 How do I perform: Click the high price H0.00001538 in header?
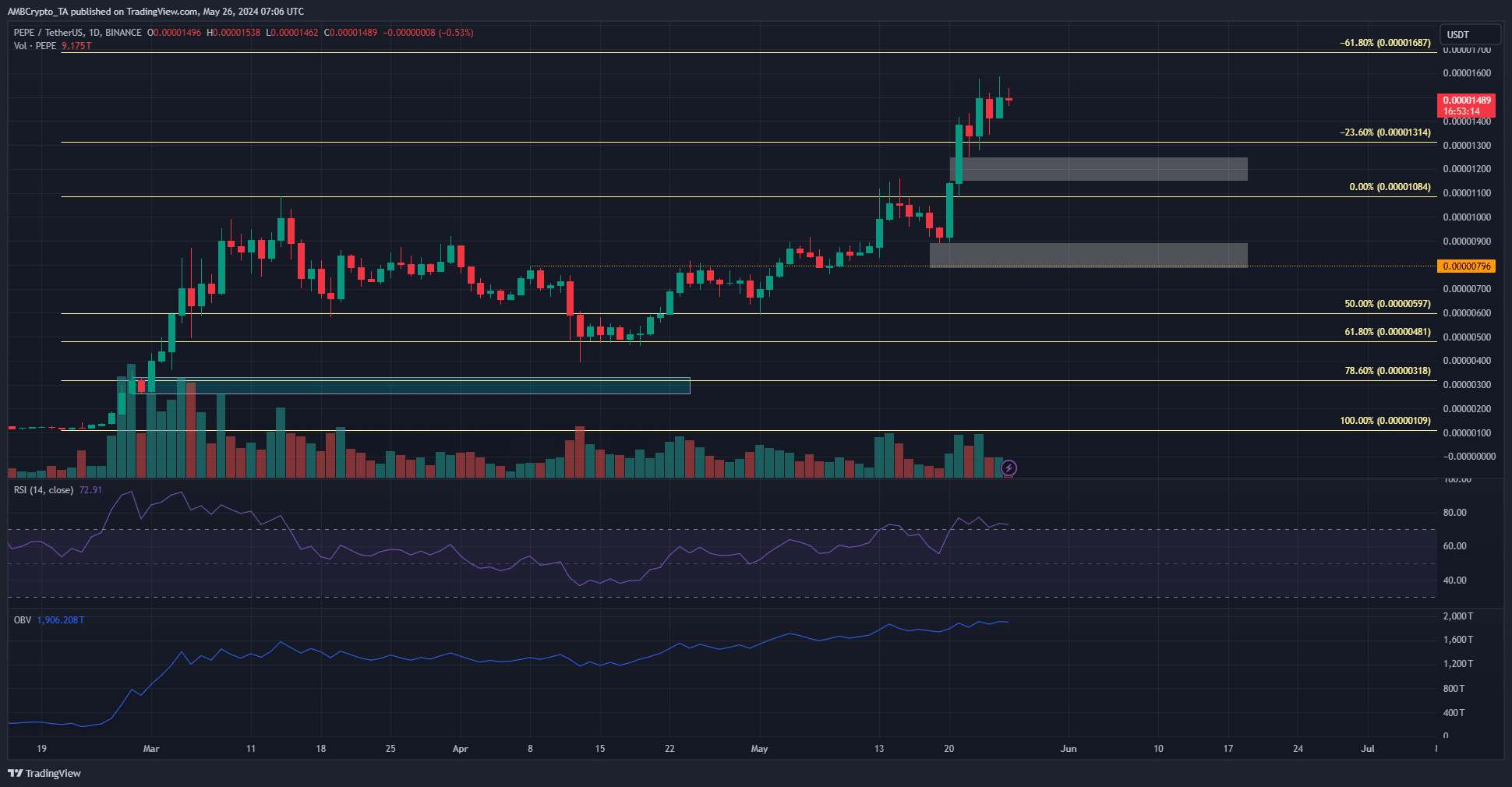[x=234, y=33]
